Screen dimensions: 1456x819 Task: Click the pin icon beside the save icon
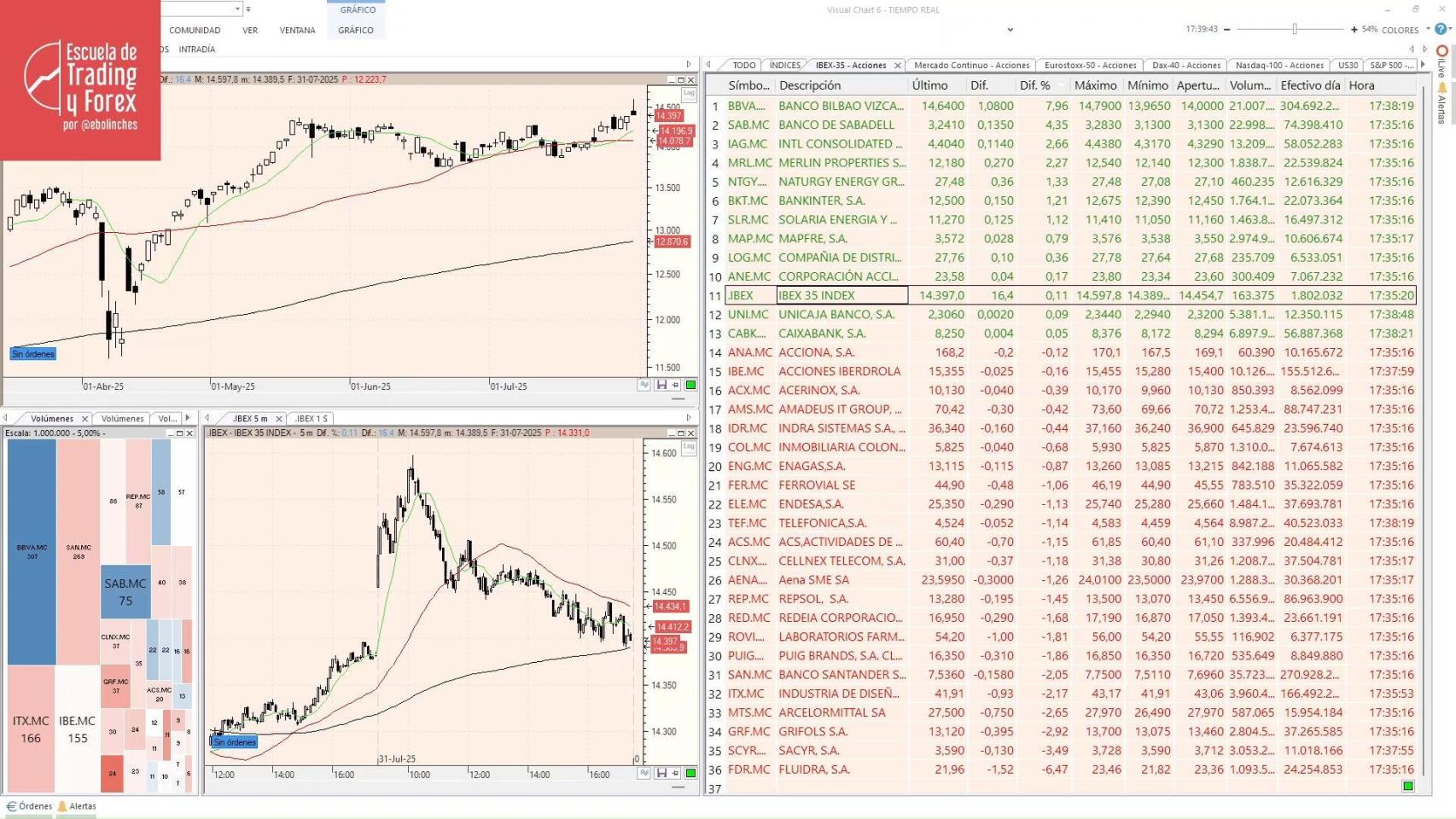point(674,385)
